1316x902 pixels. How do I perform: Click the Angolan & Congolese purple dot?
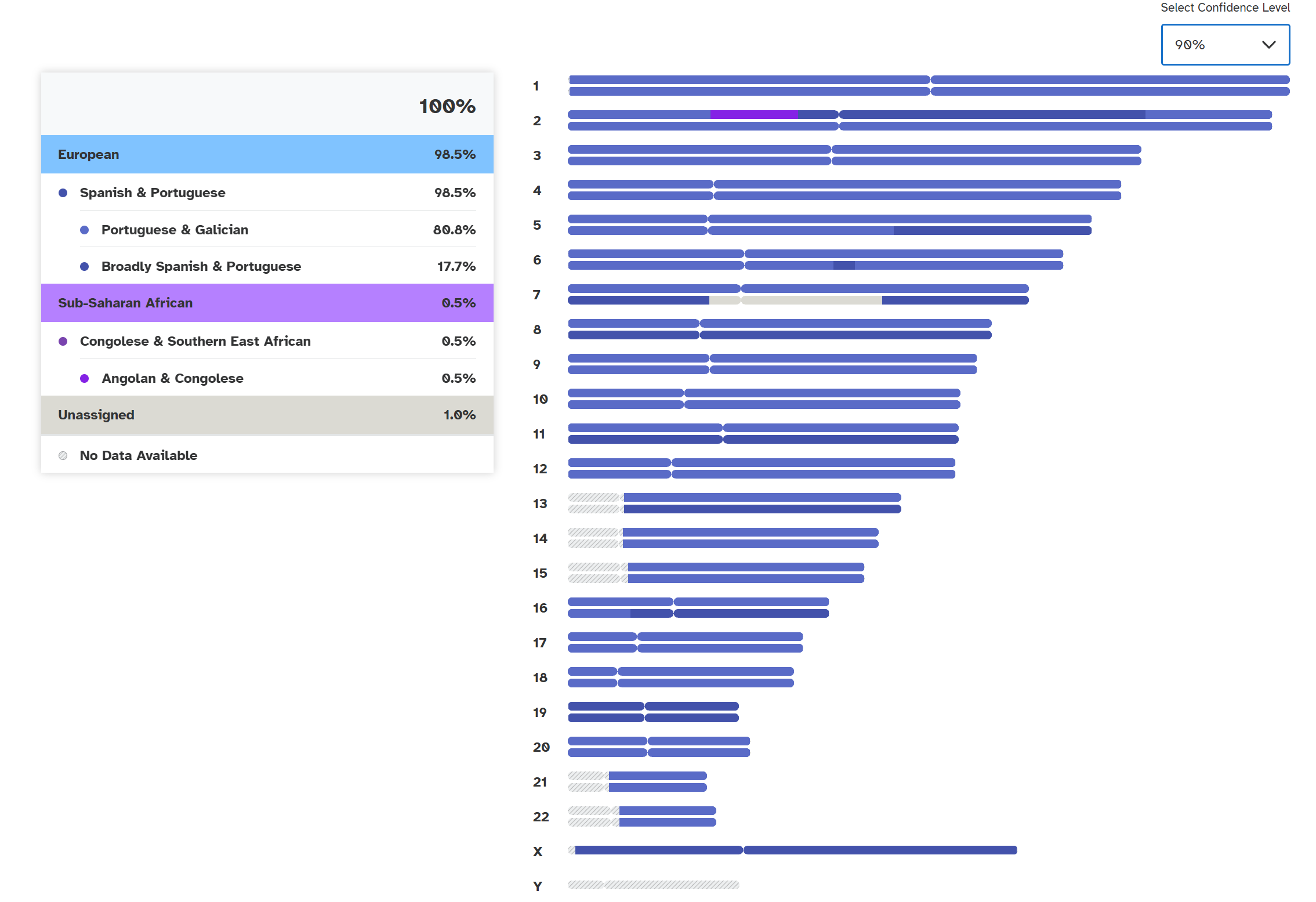[x=85, y=378]
